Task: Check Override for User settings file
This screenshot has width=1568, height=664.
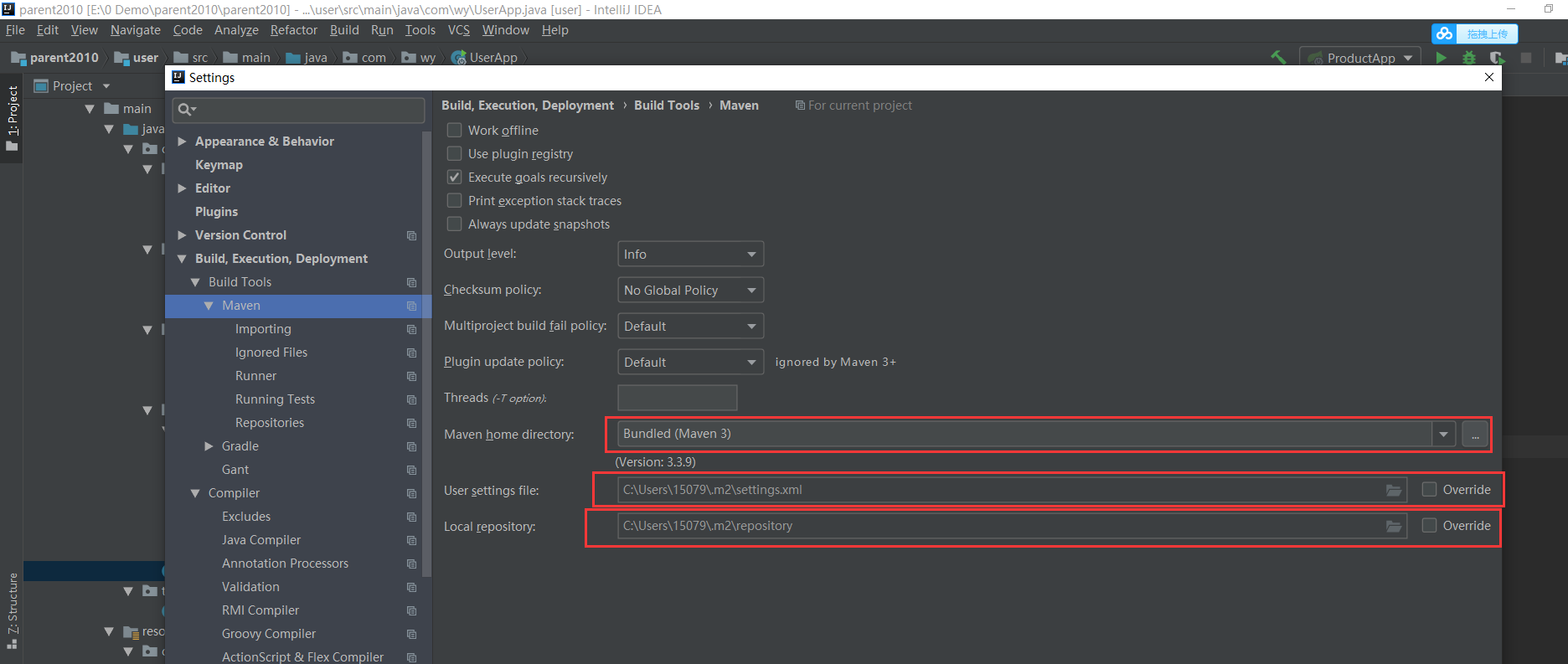Action: click(1429, 489)
